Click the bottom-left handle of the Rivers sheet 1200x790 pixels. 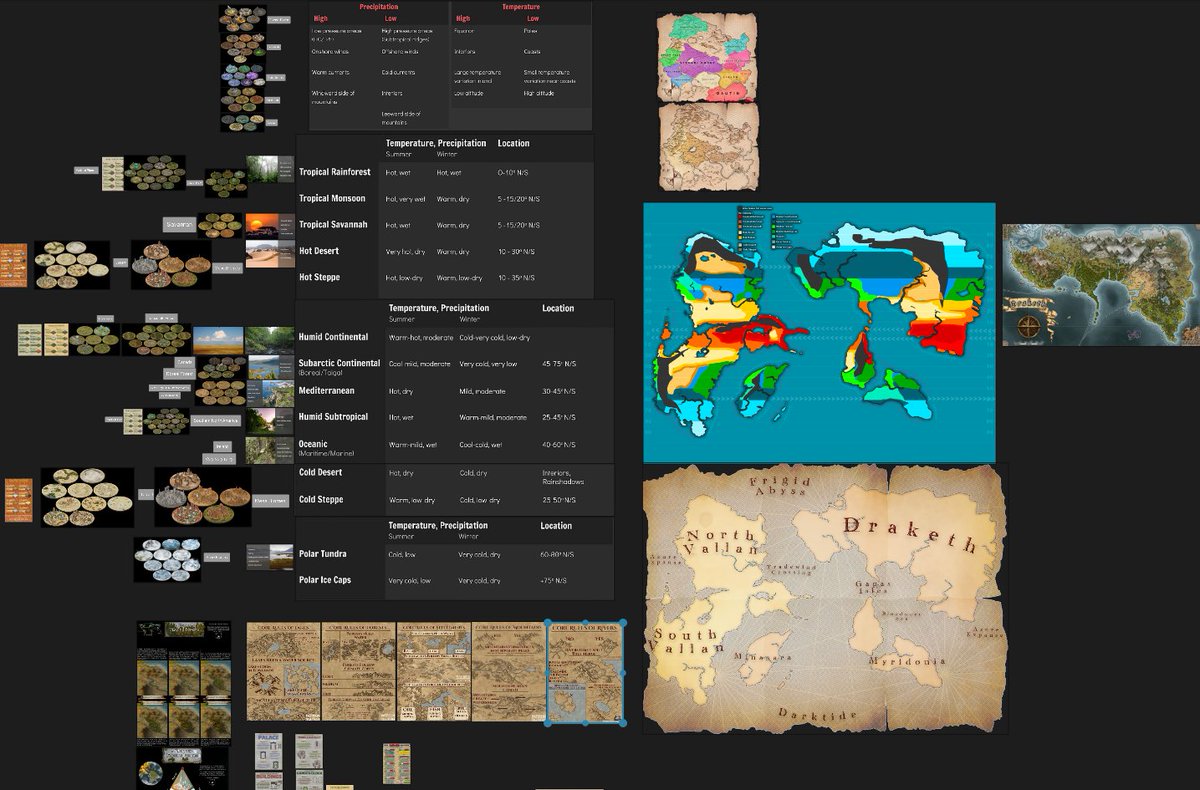click(x=548, y=723)
